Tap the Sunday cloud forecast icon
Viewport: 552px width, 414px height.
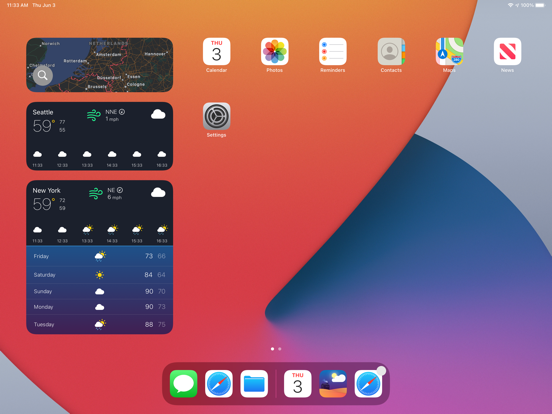pyautogui.click(x=100, y=291)
